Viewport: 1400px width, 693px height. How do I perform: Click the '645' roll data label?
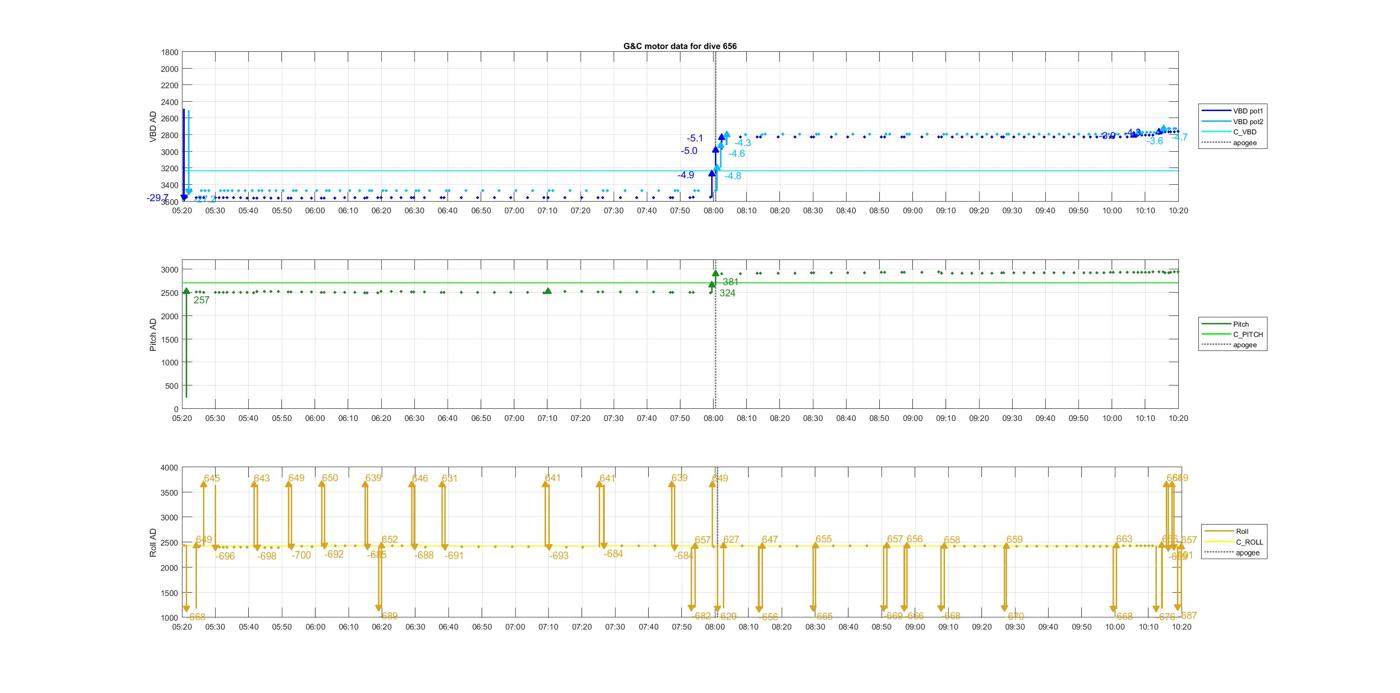pyautogui.click(x=211, y=478)
